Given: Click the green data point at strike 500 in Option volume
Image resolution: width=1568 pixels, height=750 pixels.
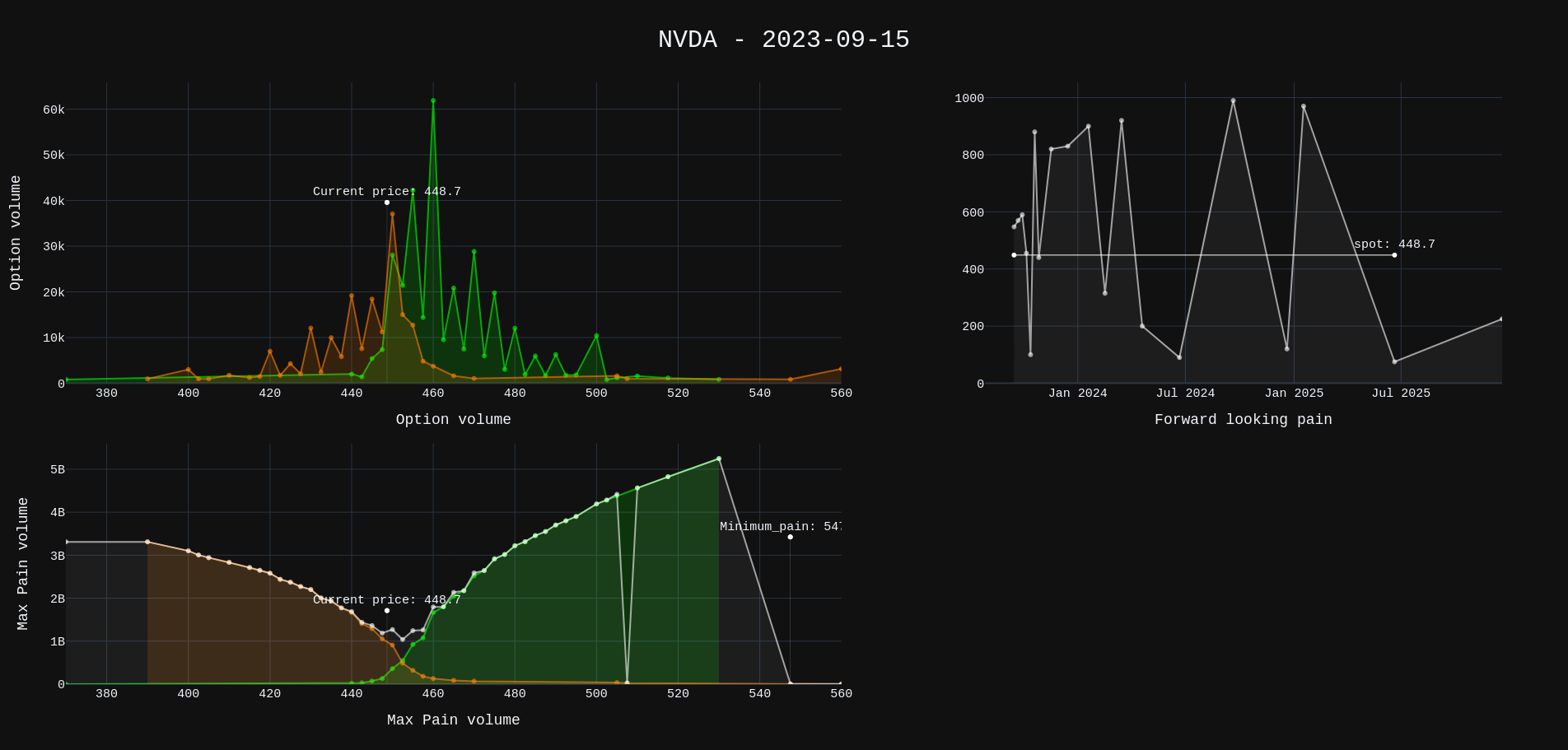Looking at the screenshot, I should [x=596, y=336].
